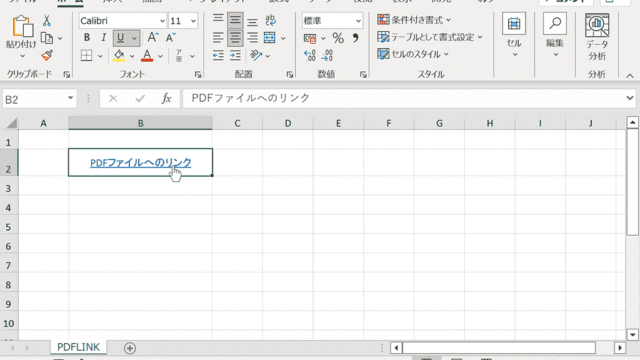Decrease indent
The width and height of the screenshot is (640, 360).
tap(218, 56)
